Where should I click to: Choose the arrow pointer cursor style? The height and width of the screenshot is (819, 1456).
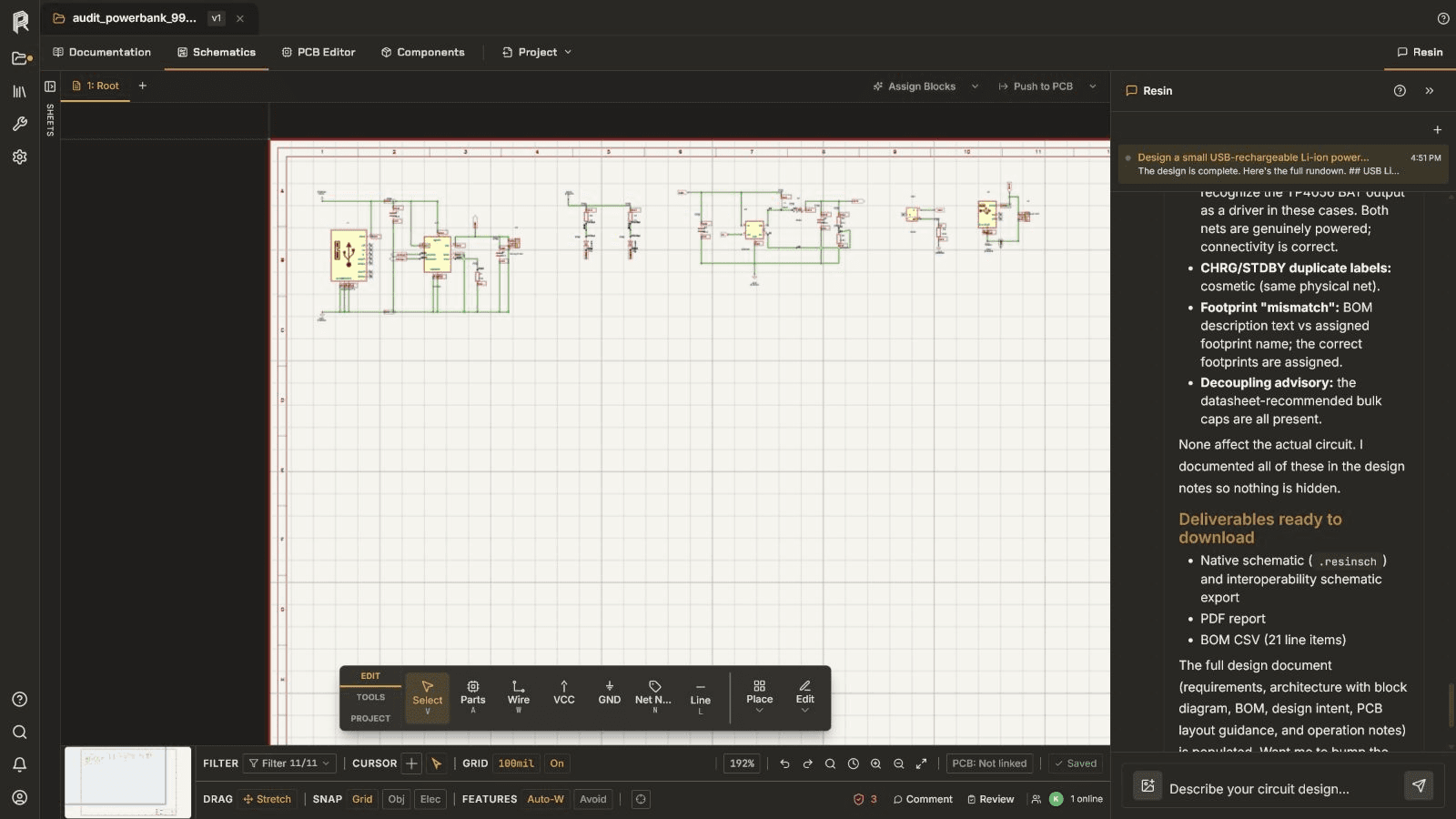pyautogui.click(x=437, y=763)
